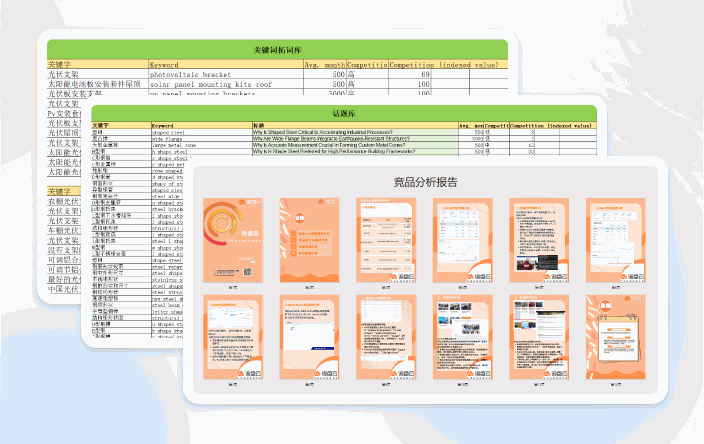
Task: Click title 'Why Are Wide Flange Beams Integral...'
Action: coord(331,139)
